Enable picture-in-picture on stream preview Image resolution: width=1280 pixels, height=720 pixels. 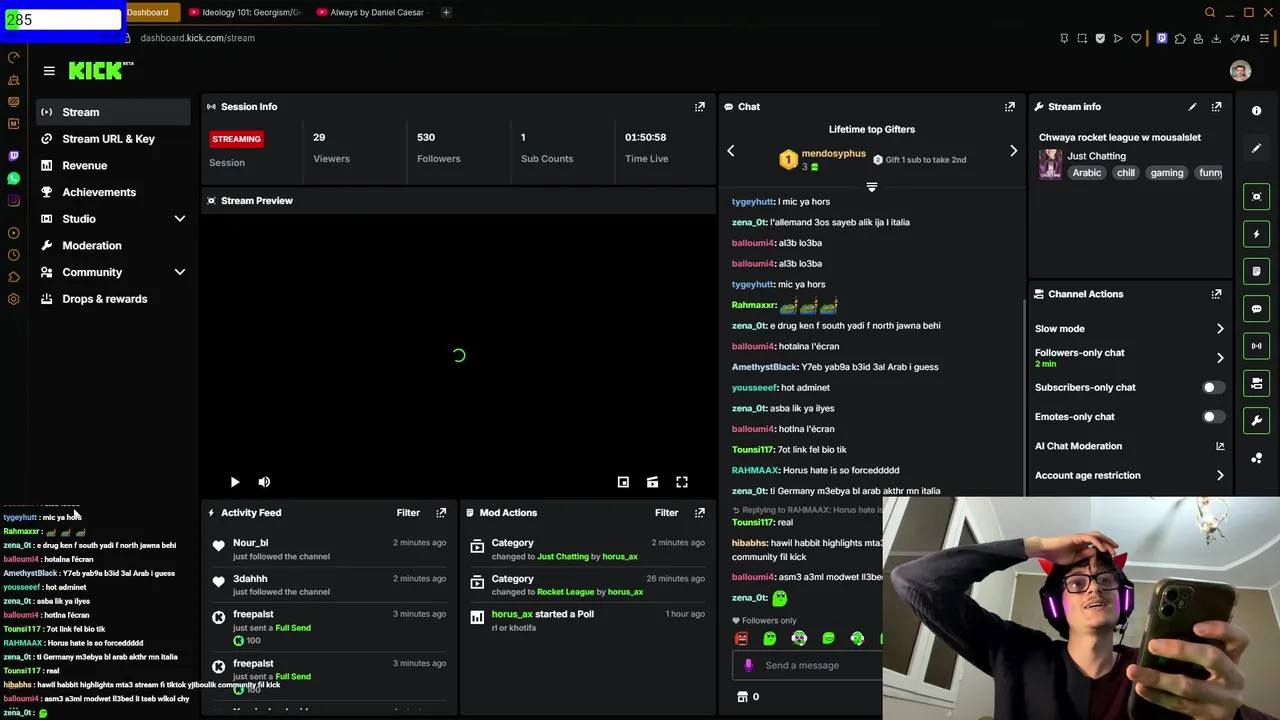[x=623, y=482]
